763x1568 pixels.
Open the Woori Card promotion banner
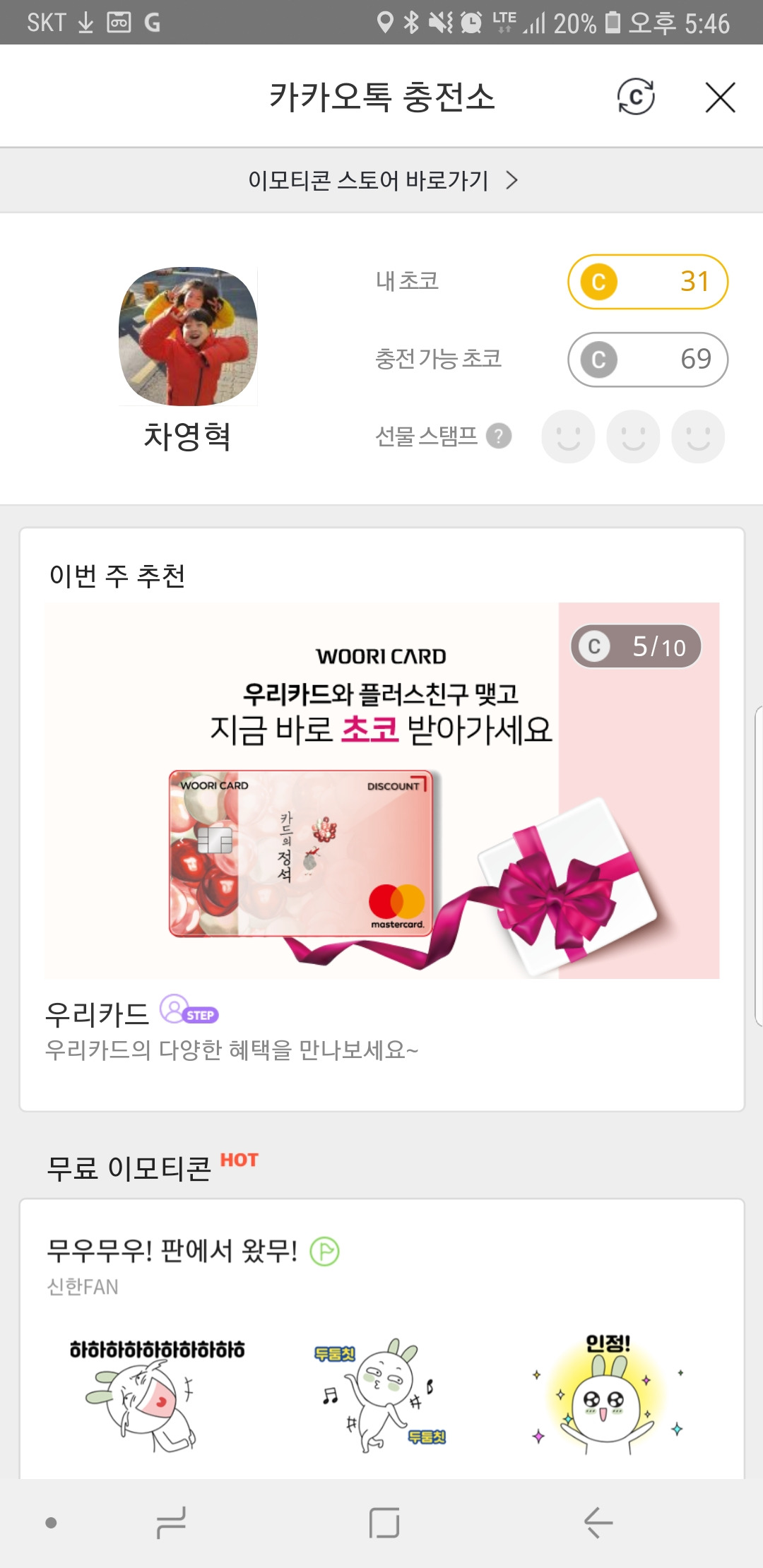(382, 790)
